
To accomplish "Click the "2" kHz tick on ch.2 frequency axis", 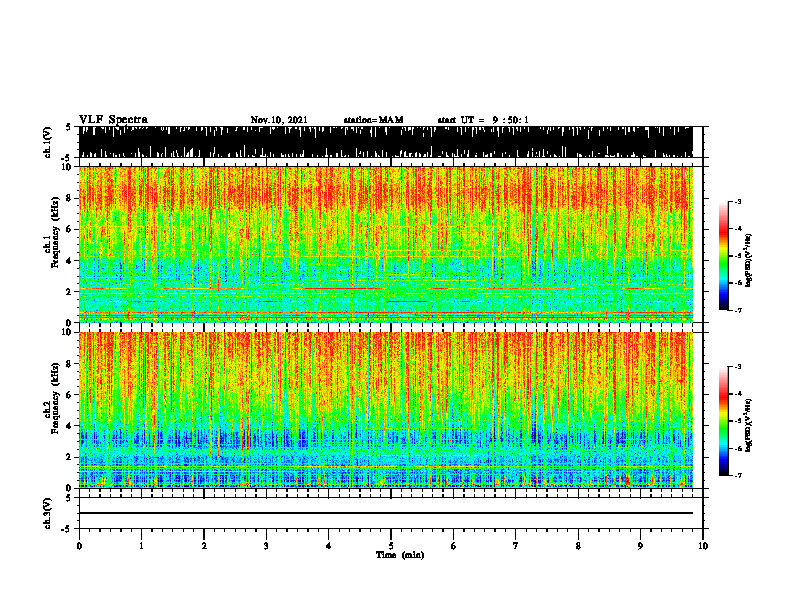I will click(70, 457).
